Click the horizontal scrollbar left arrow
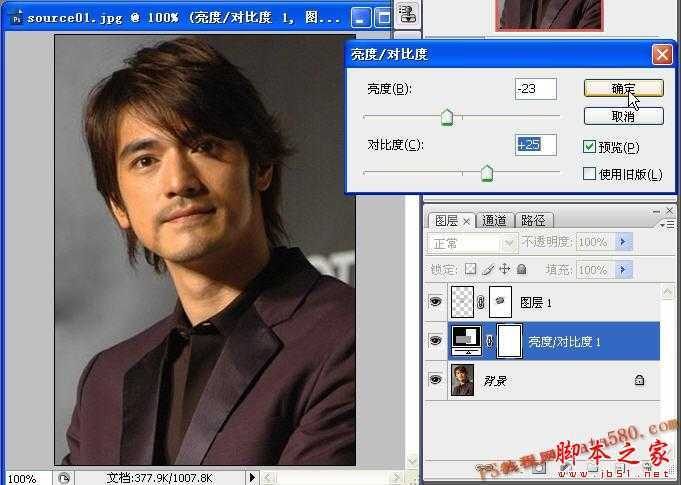This screenshot has height=485, width=681. coord(268,478)
